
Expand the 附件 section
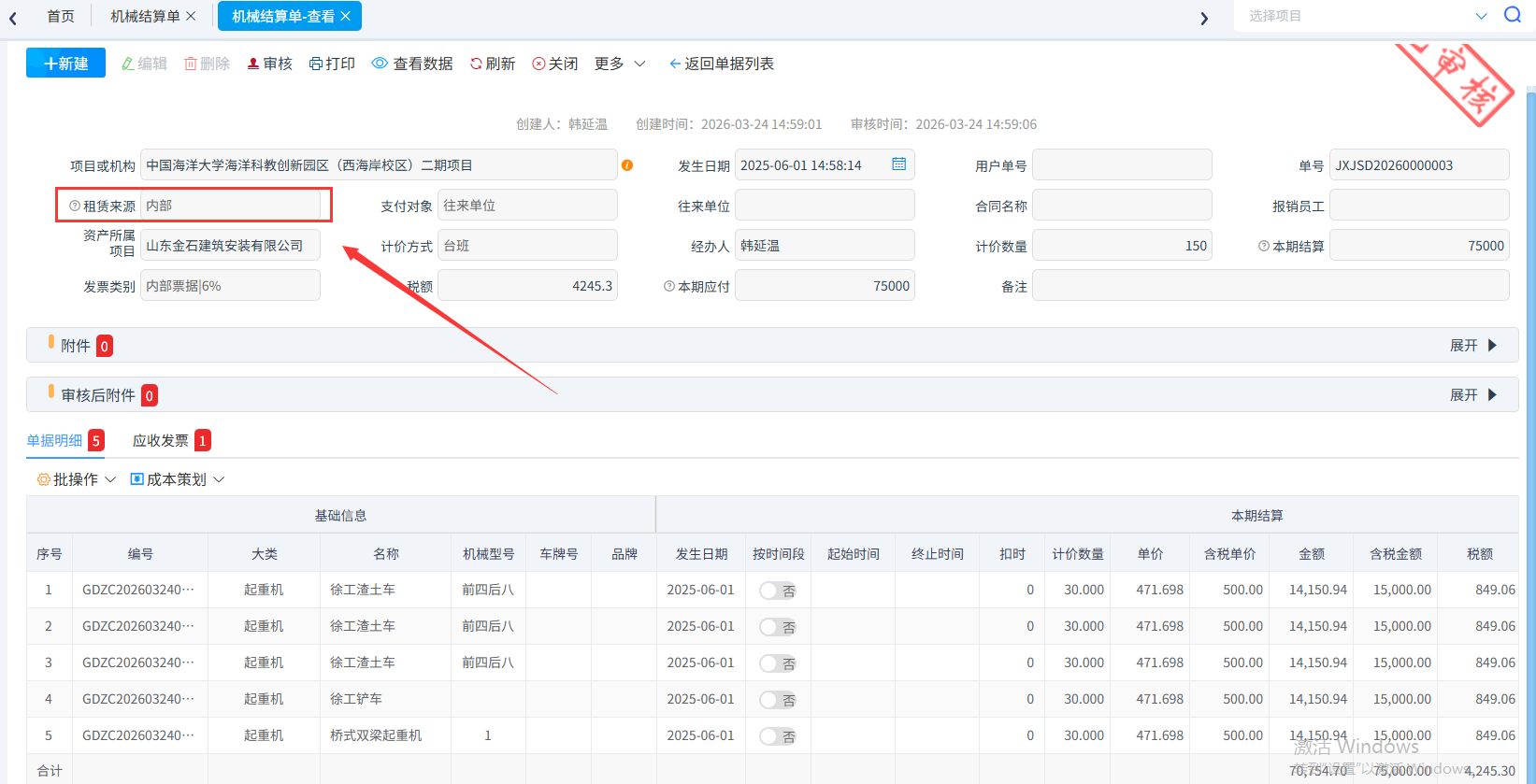click(1473, 346)
